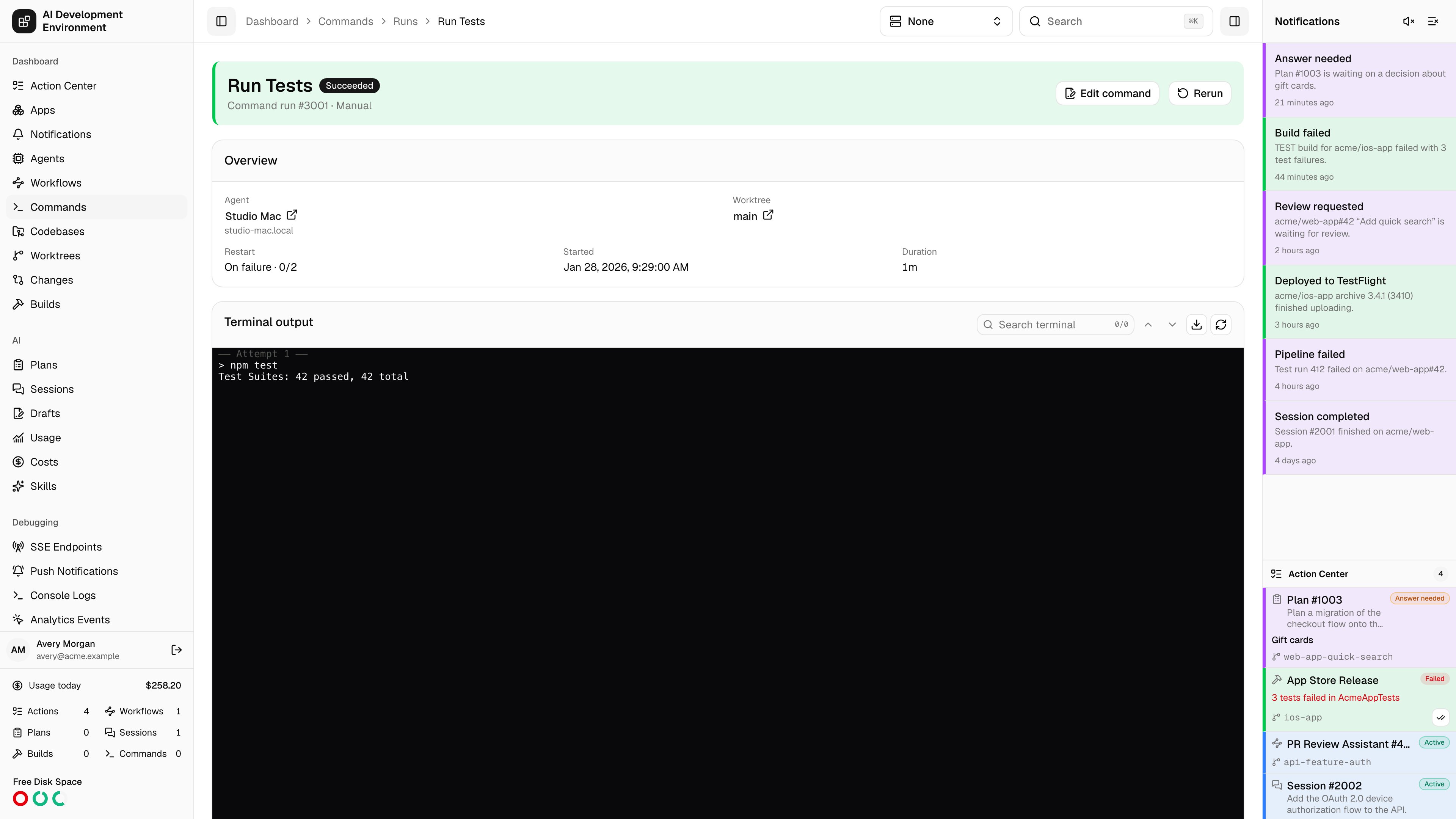
Task: Open Skills page icon
Action: click(x=18, y=486)
